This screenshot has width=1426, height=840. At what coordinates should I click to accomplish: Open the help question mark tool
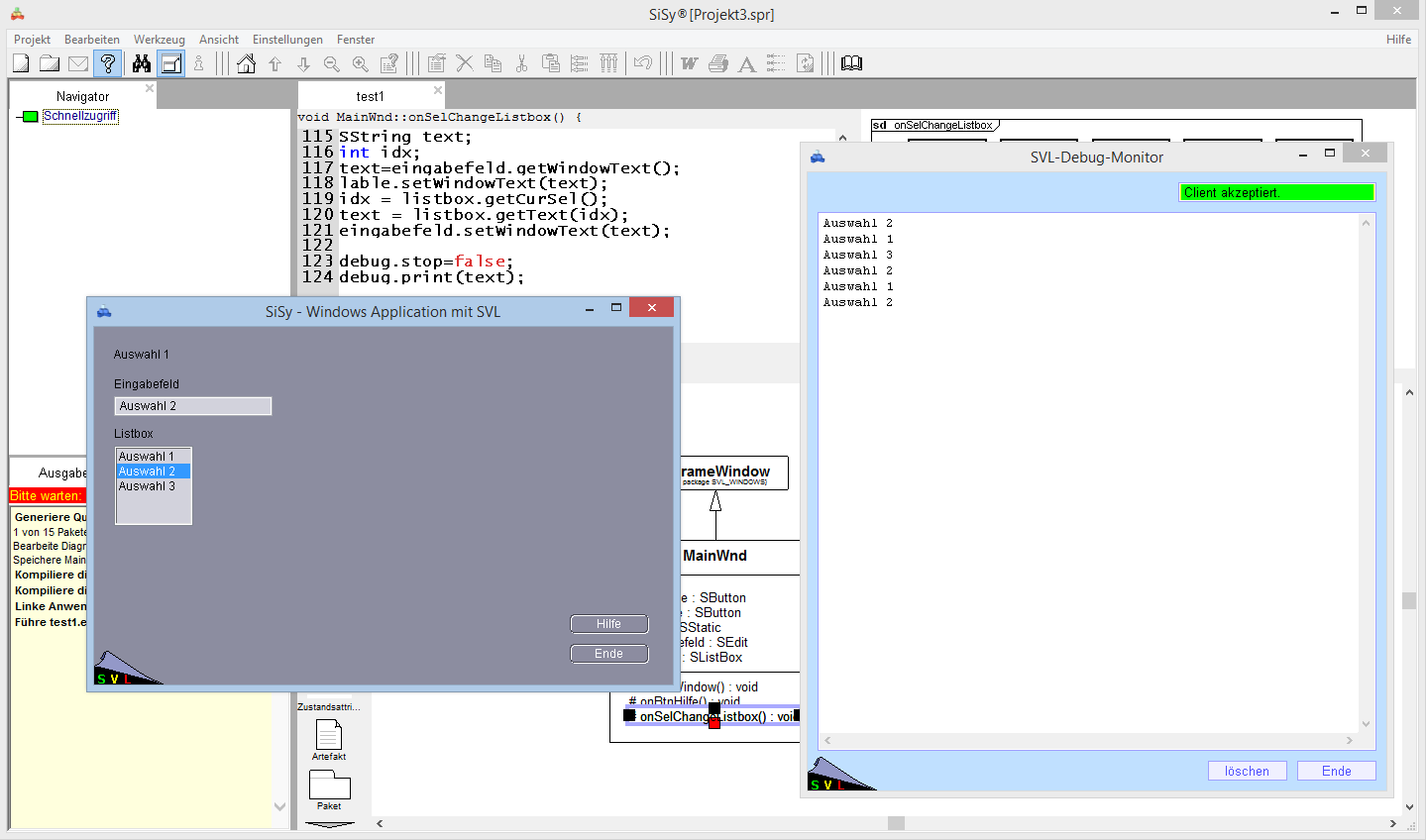point(108,63)
